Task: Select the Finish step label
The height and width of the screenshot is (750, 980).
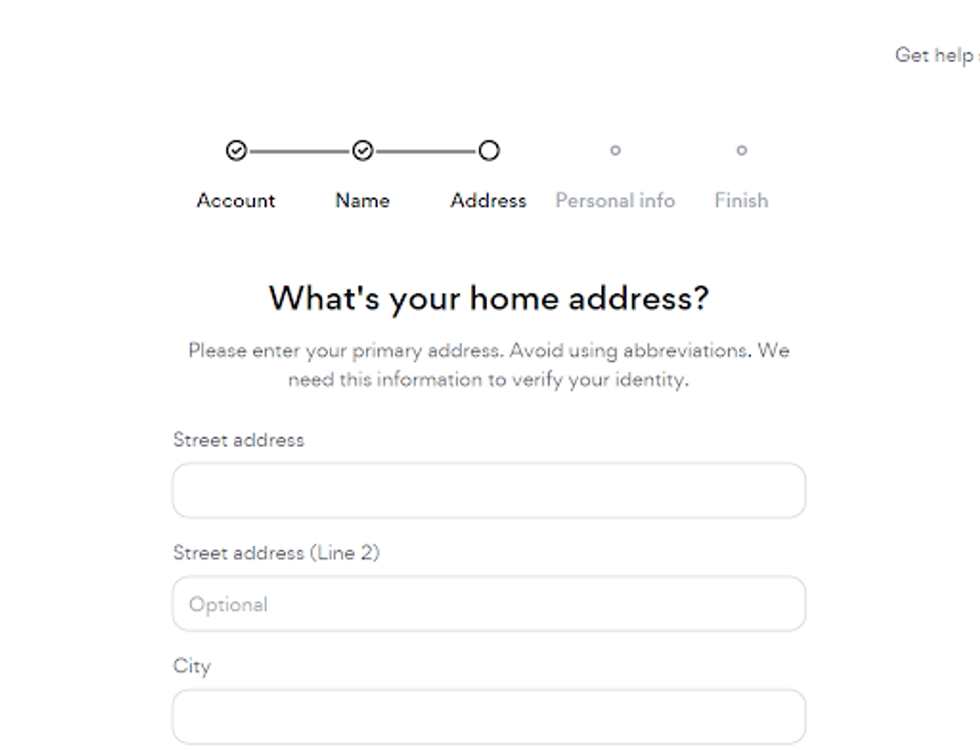Action: coord(741,200)
